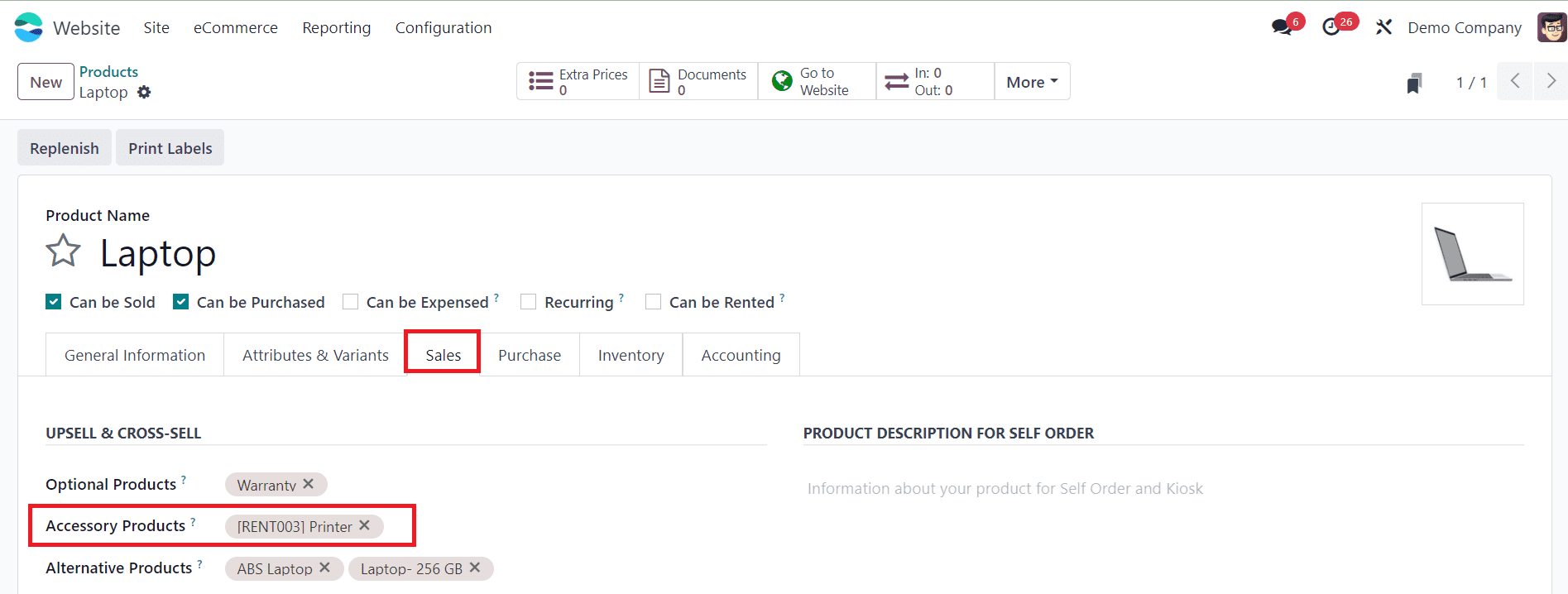This screenshot has width=1568, height=594.
Task: Click the 1 / 1 pager counter
Action: point(1471,82)
